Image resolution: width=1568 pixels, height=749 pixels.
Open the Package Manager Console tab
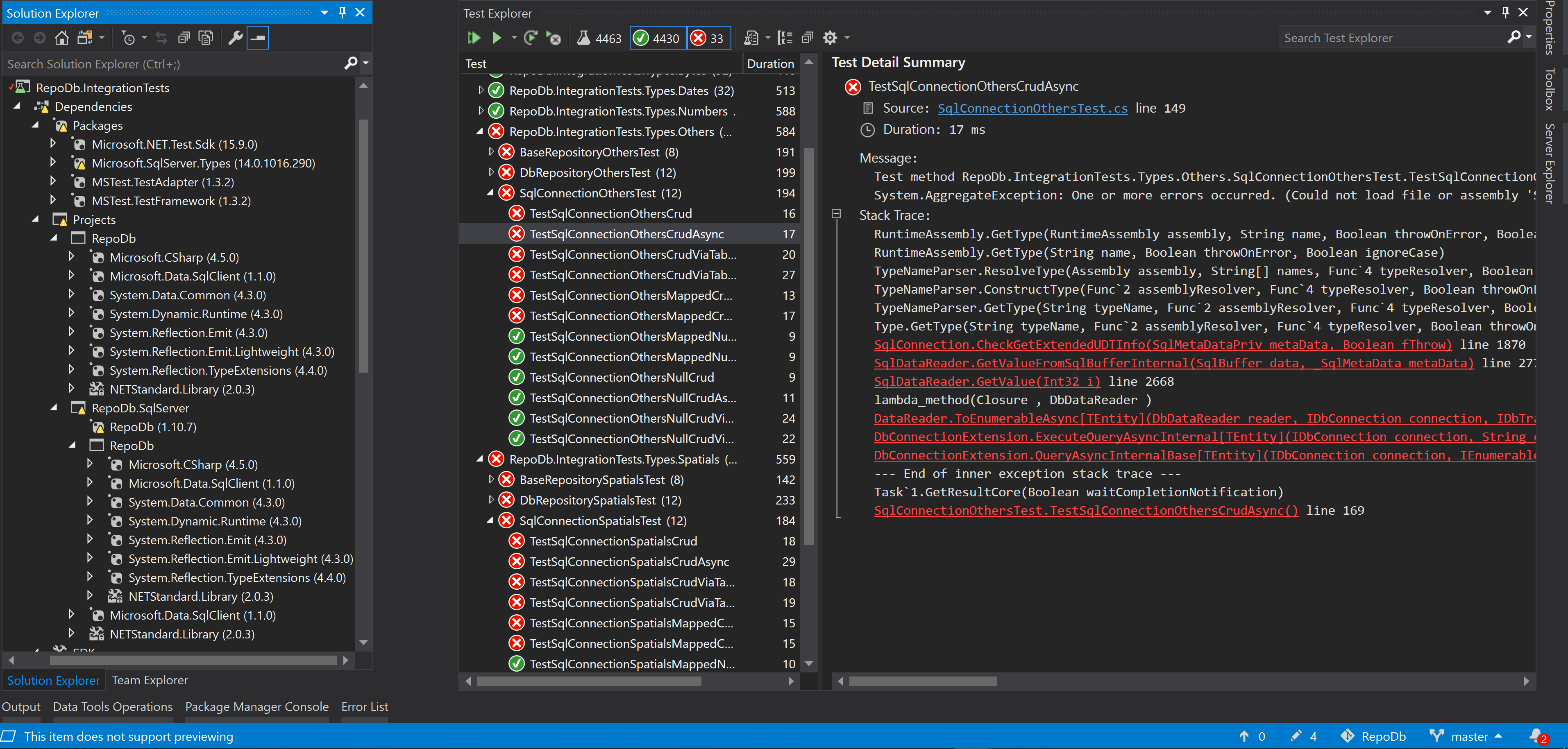click(x=256, y=706)
